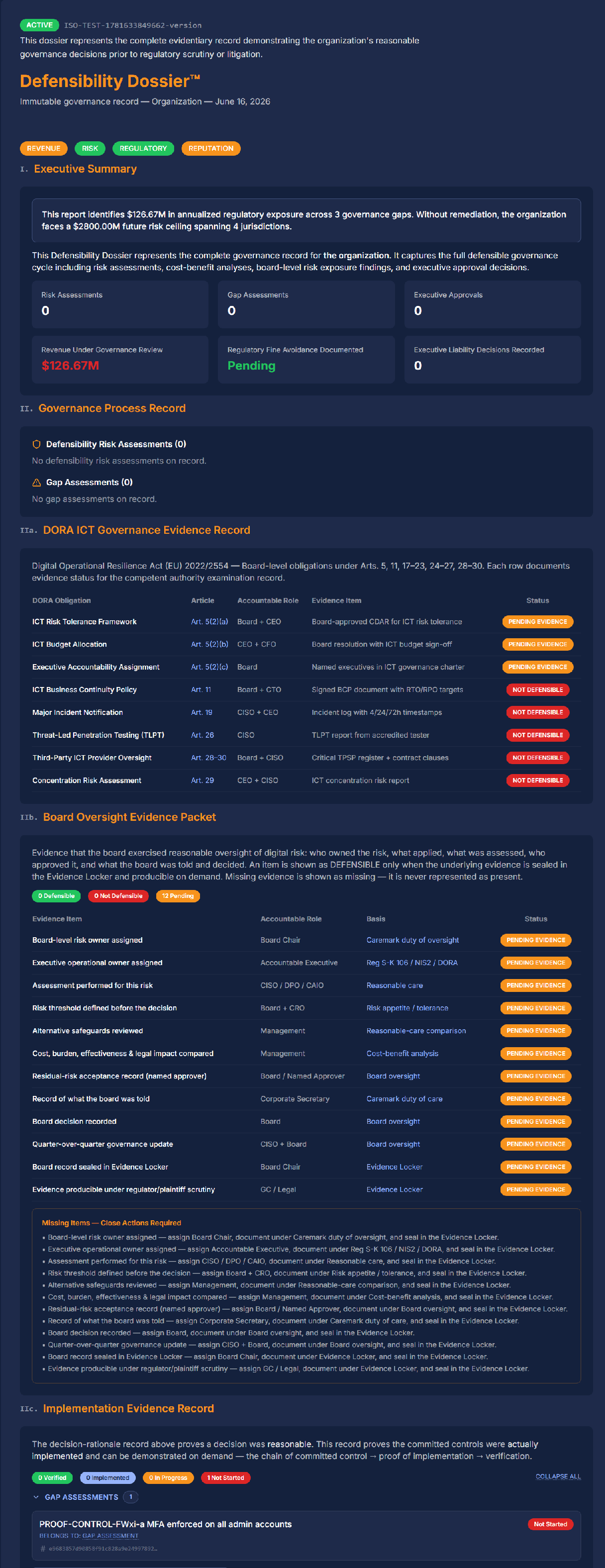Click the Executive Liability Decisions Recorded card
The width and height of the screenshot is (605, 1568).
coord(493,359)
